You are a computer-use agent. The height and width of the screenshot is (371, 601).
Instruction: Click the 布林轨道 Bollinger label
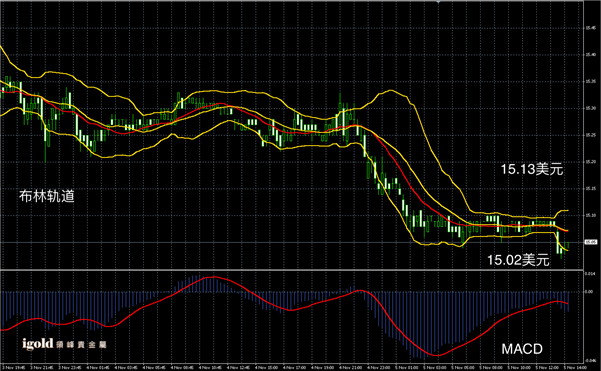click(x=47, y=196)
